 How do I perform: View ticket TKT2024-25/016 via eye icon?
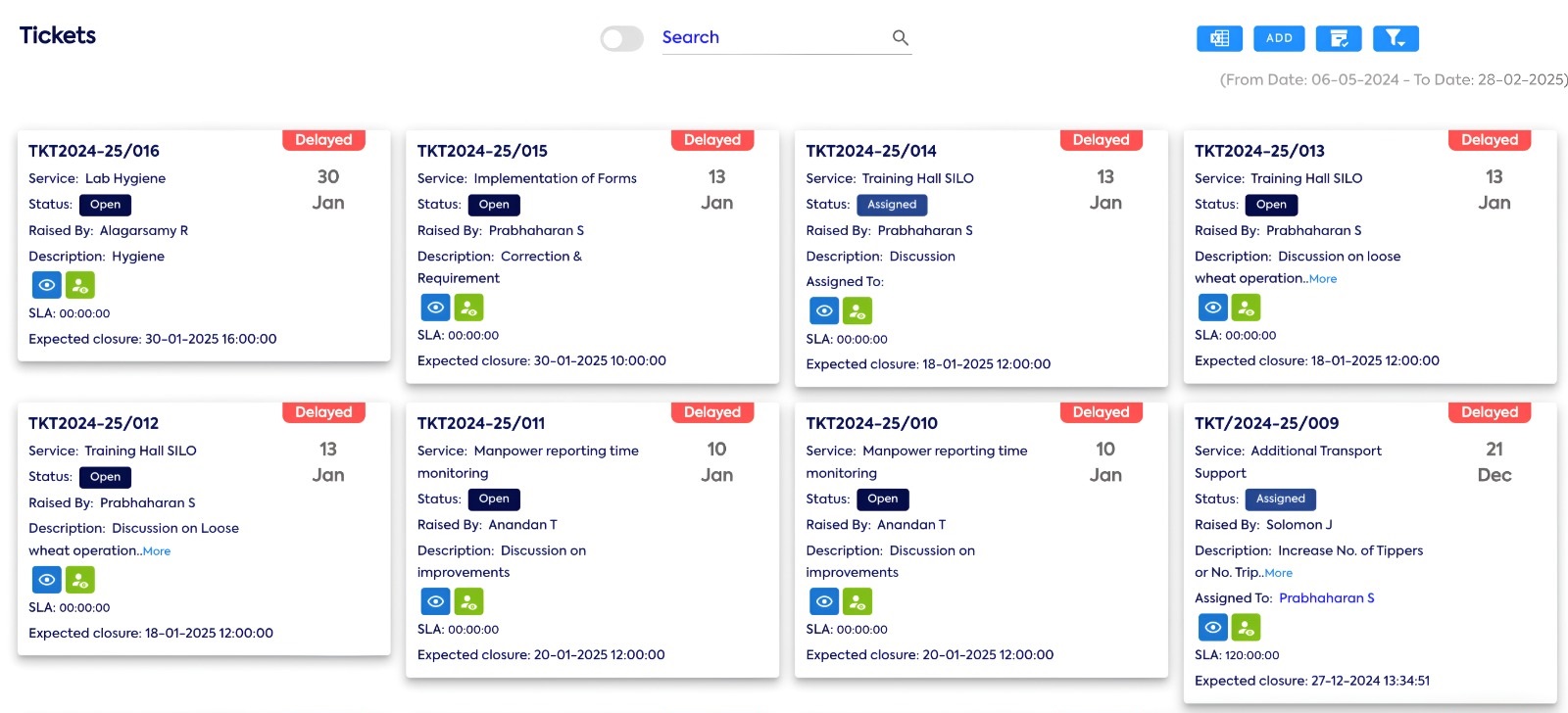[47, 285]
